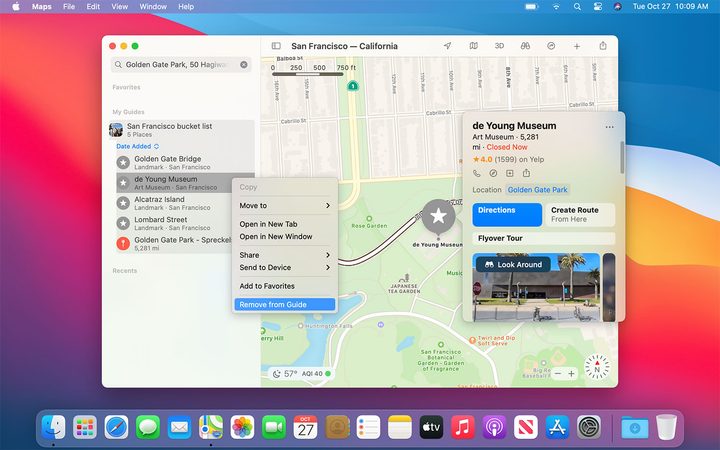This screenshot has width=720, height=450.
Task: Click the website compass icon on place card
Action: point(493,173)
